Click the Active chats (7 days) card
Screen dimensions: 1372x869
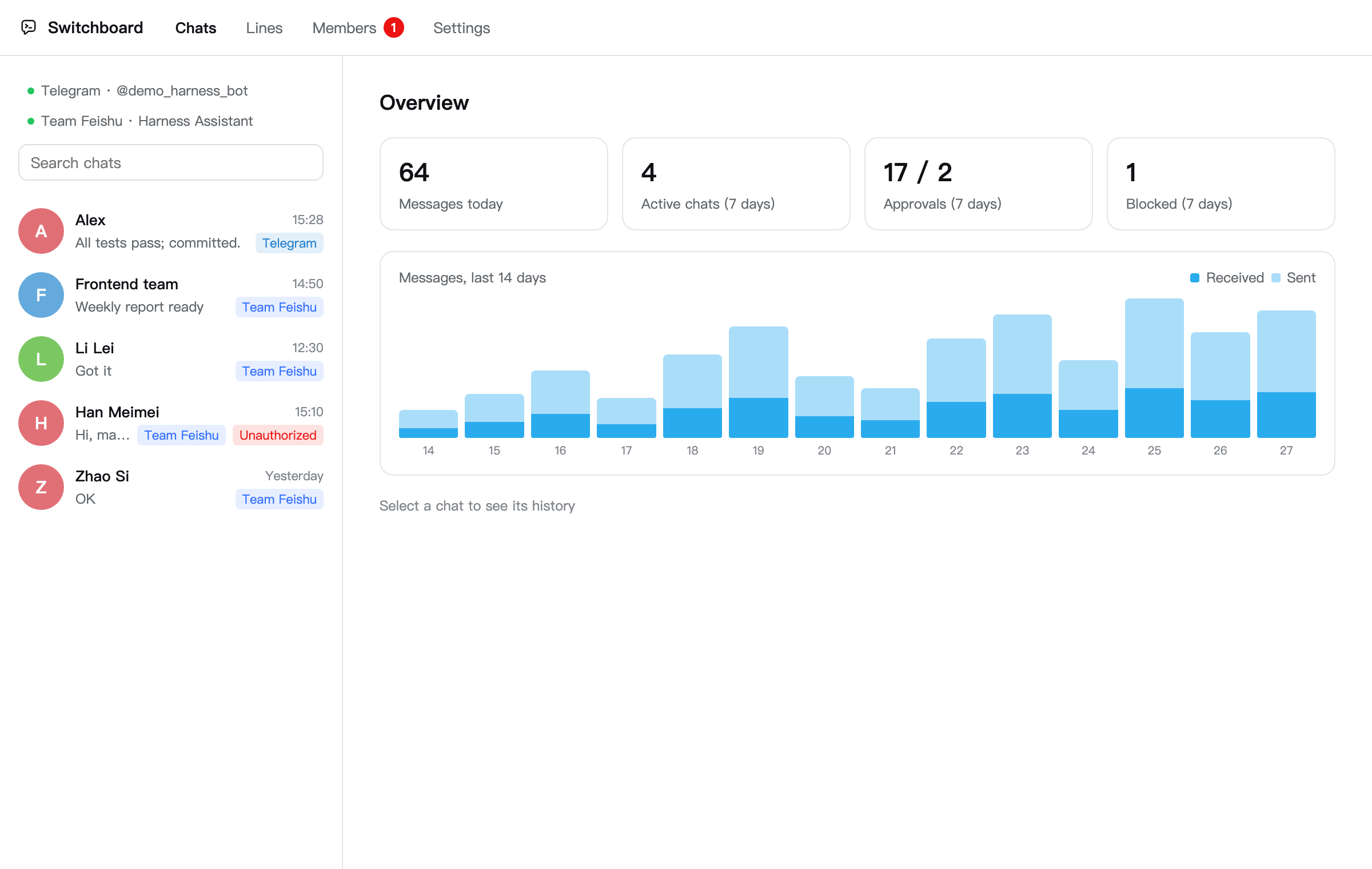pos(736,184)
